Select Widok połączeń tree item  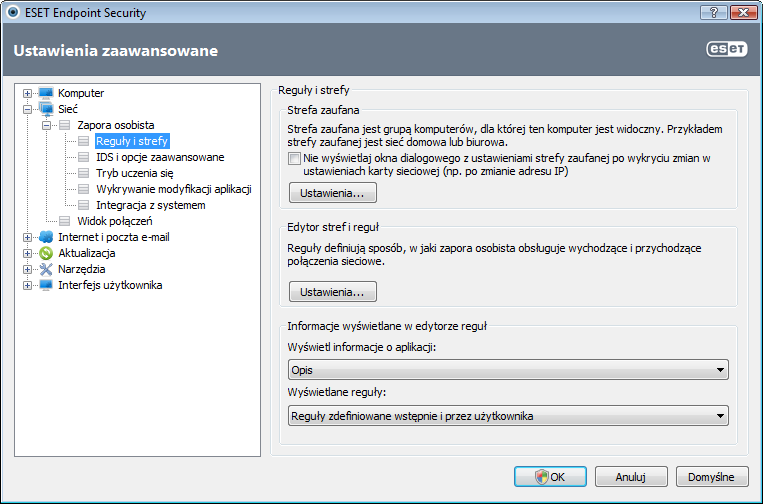tap(115, 221)
